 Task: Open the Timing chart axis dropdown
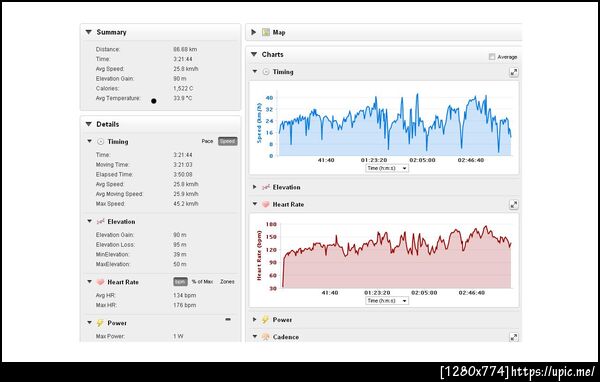point(387,168)
